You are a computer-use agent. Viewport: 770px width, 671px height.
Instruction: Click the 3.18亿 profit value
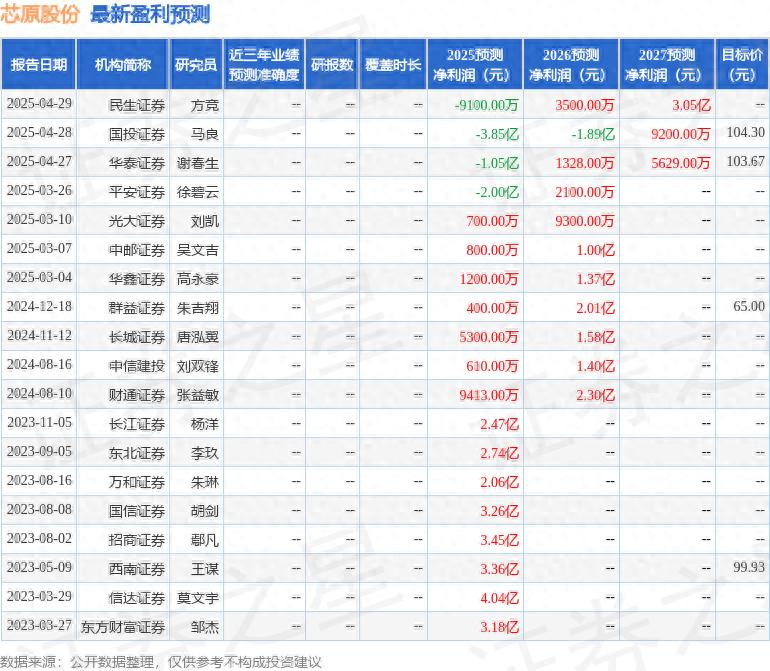pos(499,627)
